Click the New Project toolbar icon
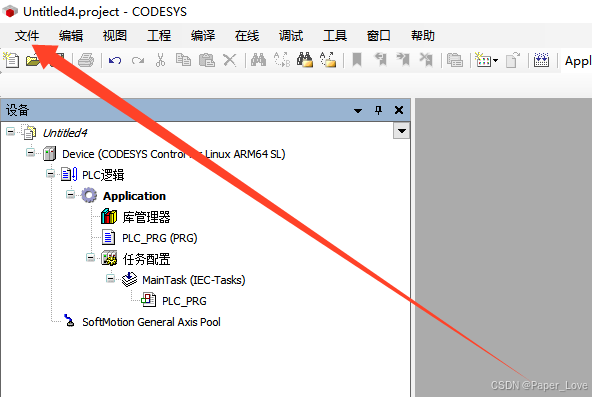The image size is (592, 397). (11, 60)
